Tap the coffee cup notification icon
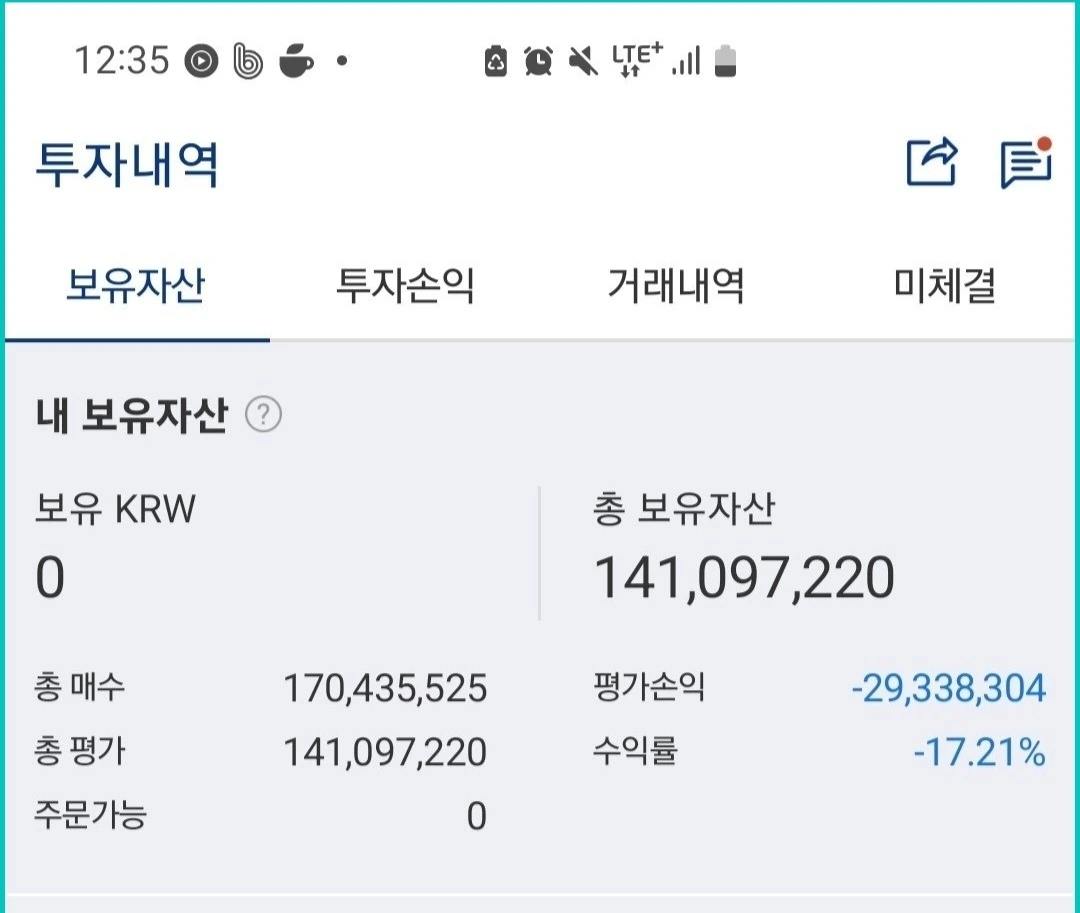The width and height of the screenshot is (1080, 913). pos(296,61)
